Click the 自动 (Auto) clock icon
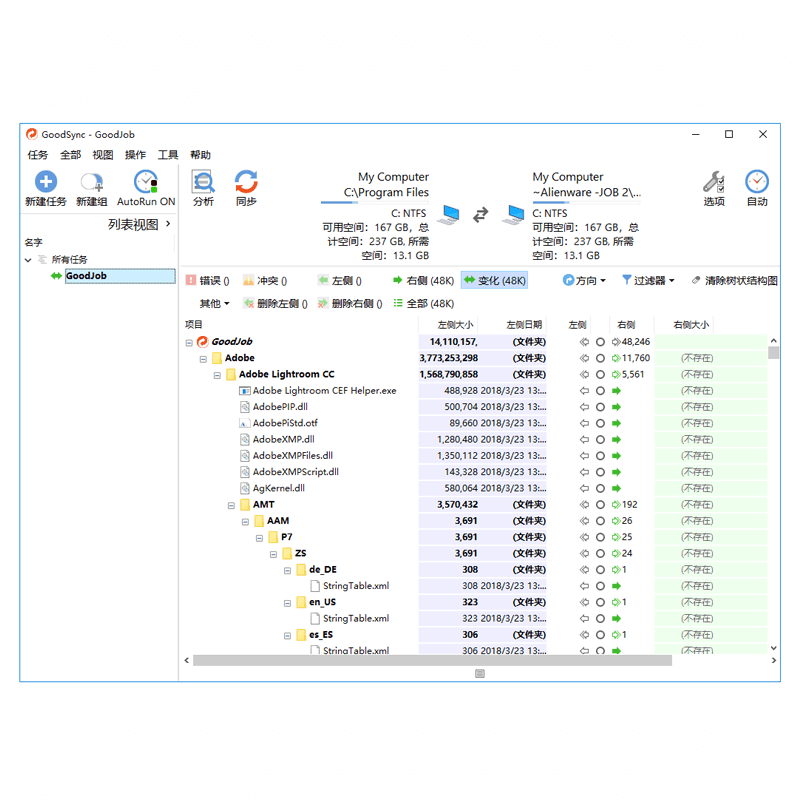This screenshot has width=800, height=800. coord(757,182)
